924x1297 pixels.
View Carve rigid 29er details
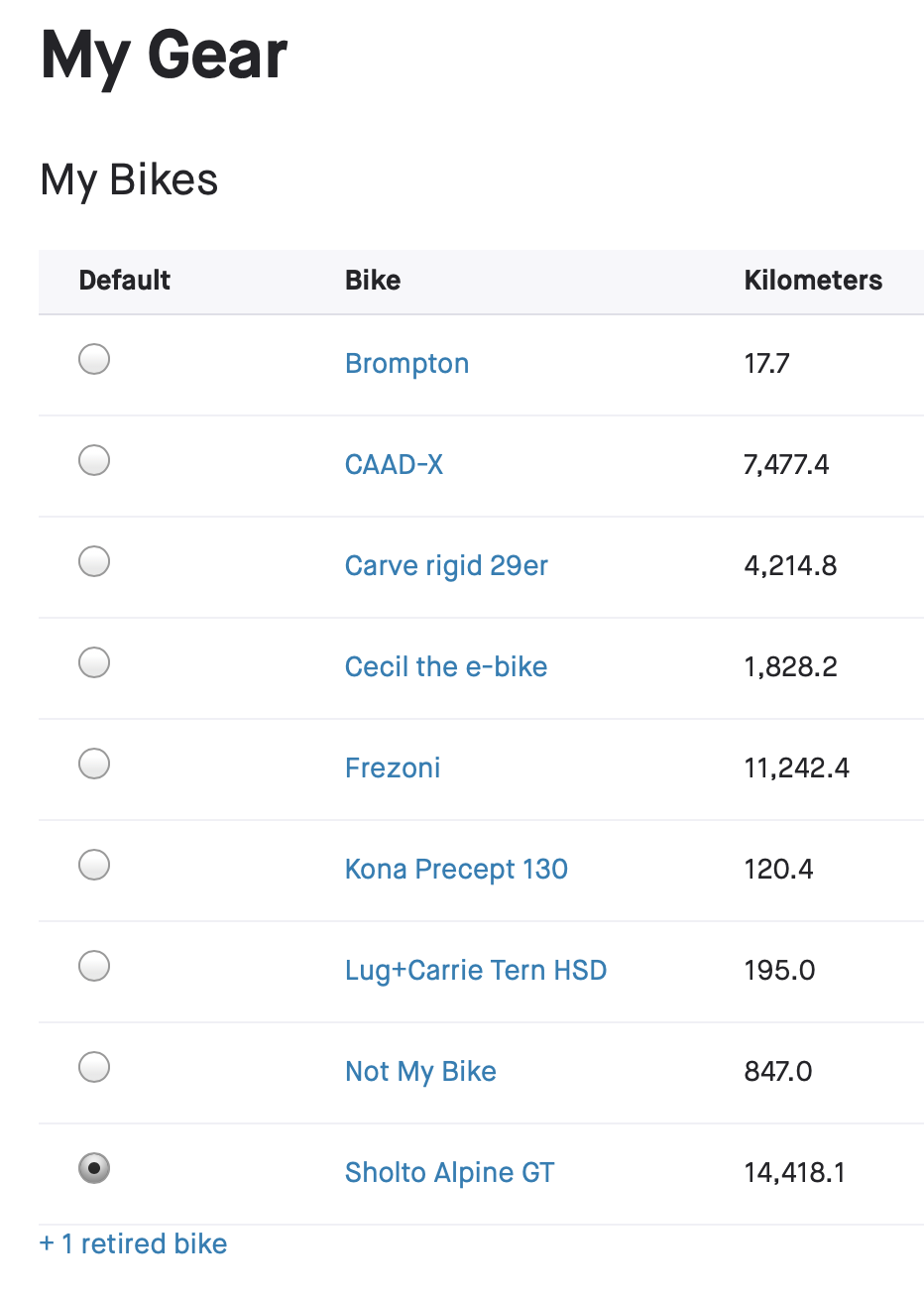pyautogui.click(x=446, y=566)
